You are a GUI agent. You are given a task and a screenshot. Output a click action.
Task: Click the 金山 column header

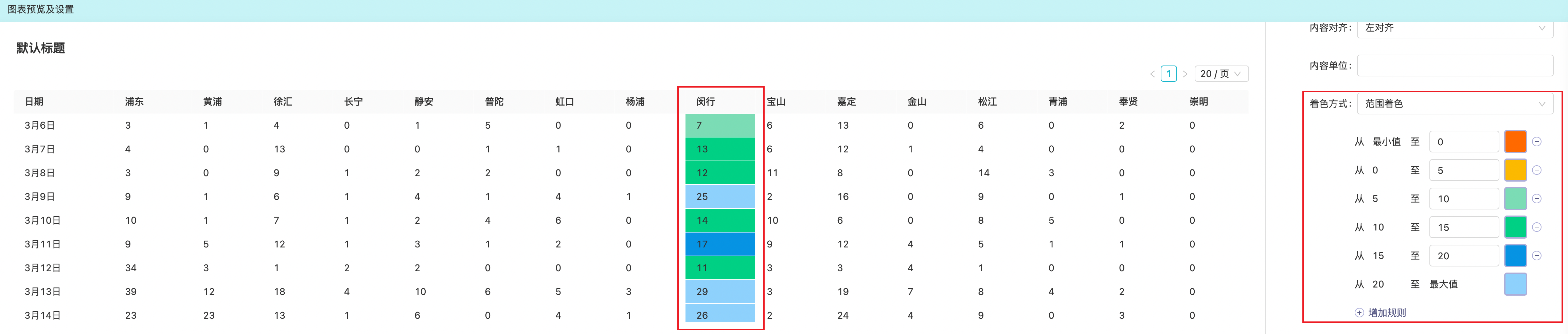coord(917,101)
